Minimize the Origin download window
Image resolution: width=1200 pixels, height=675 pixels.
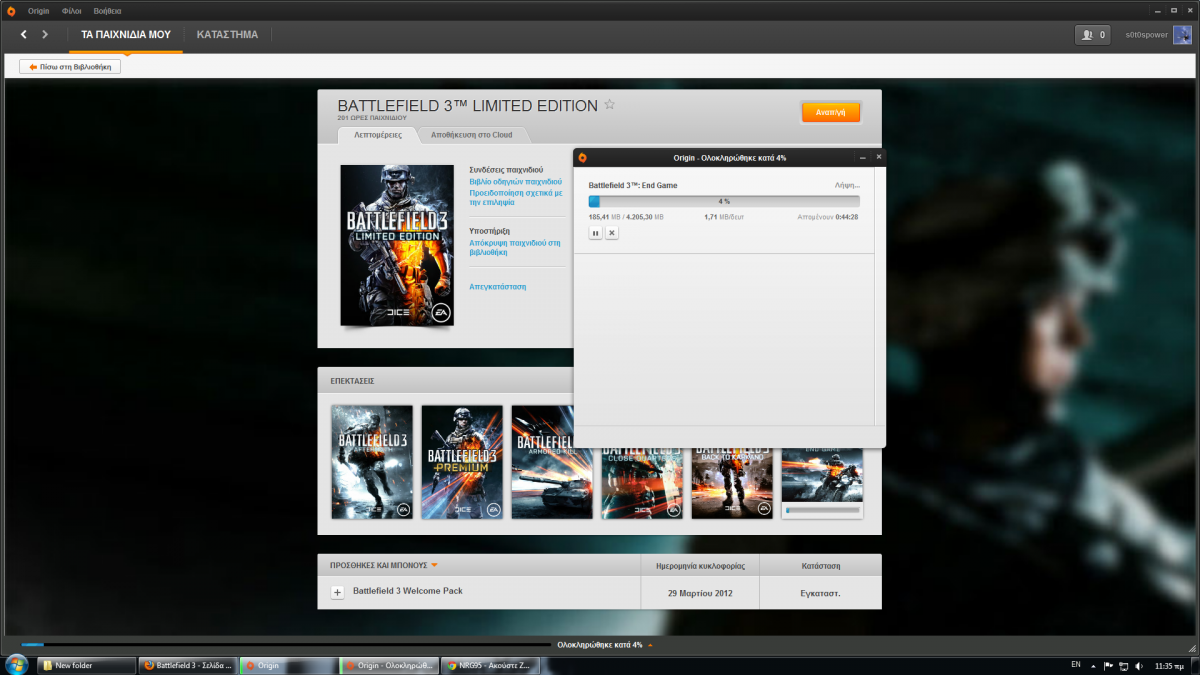click(863, 157)
